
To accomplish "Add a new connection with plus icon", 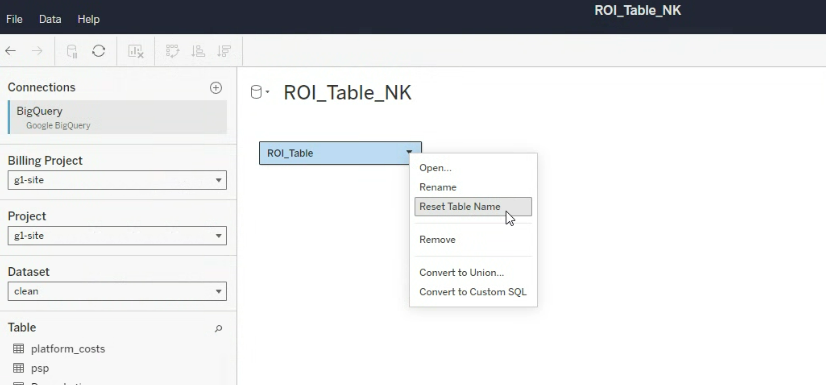I will 216,88.
